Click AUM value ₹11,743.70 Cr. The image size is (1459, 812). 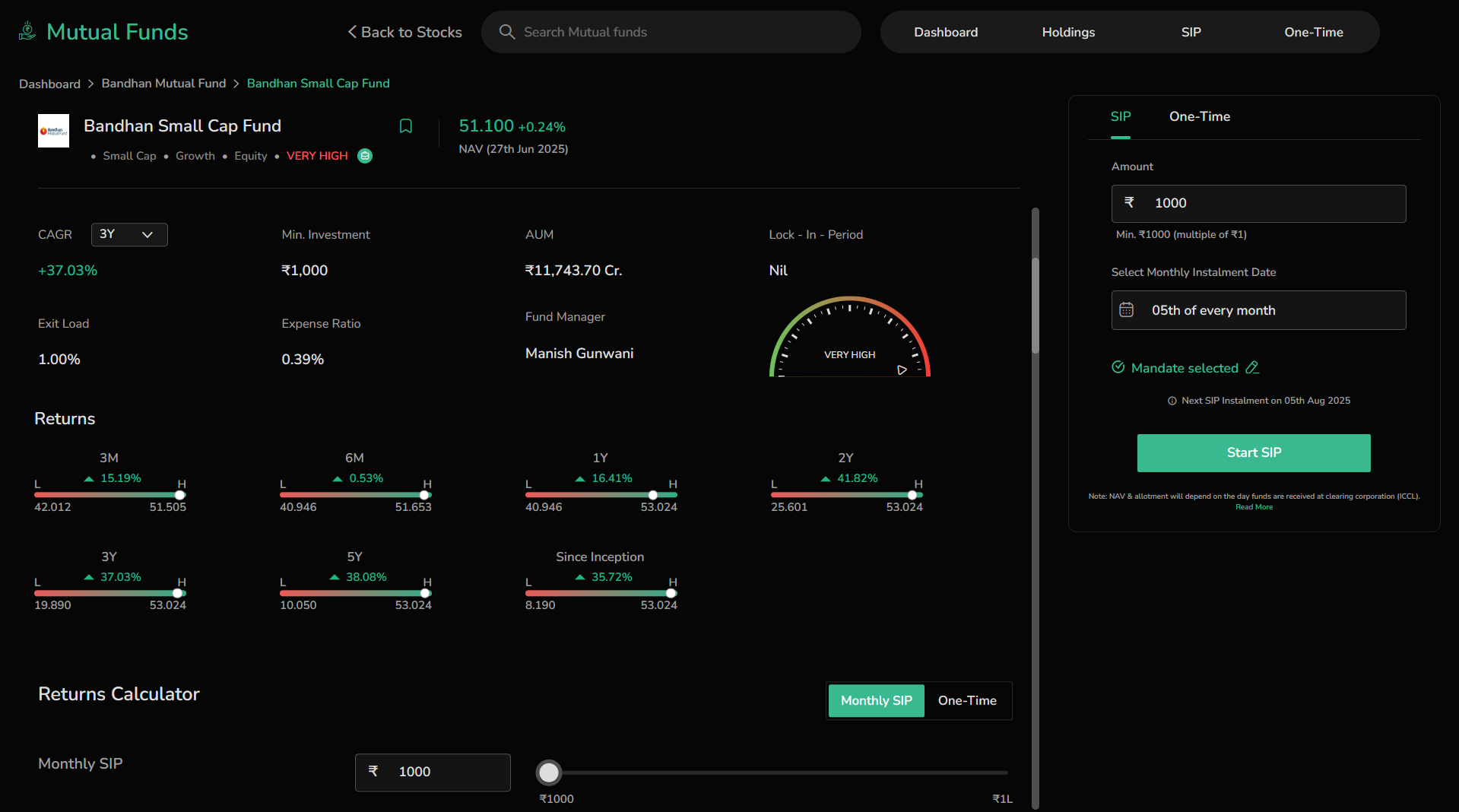(573, 271)
